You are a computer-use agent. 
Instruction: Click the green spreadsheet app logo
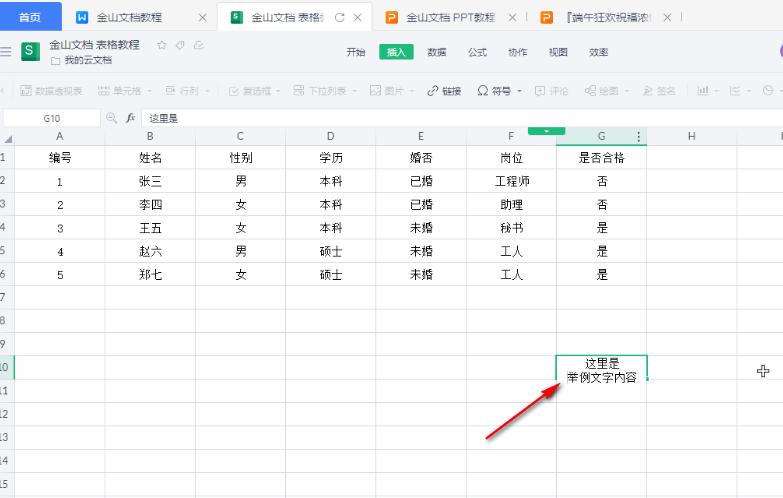30,51
